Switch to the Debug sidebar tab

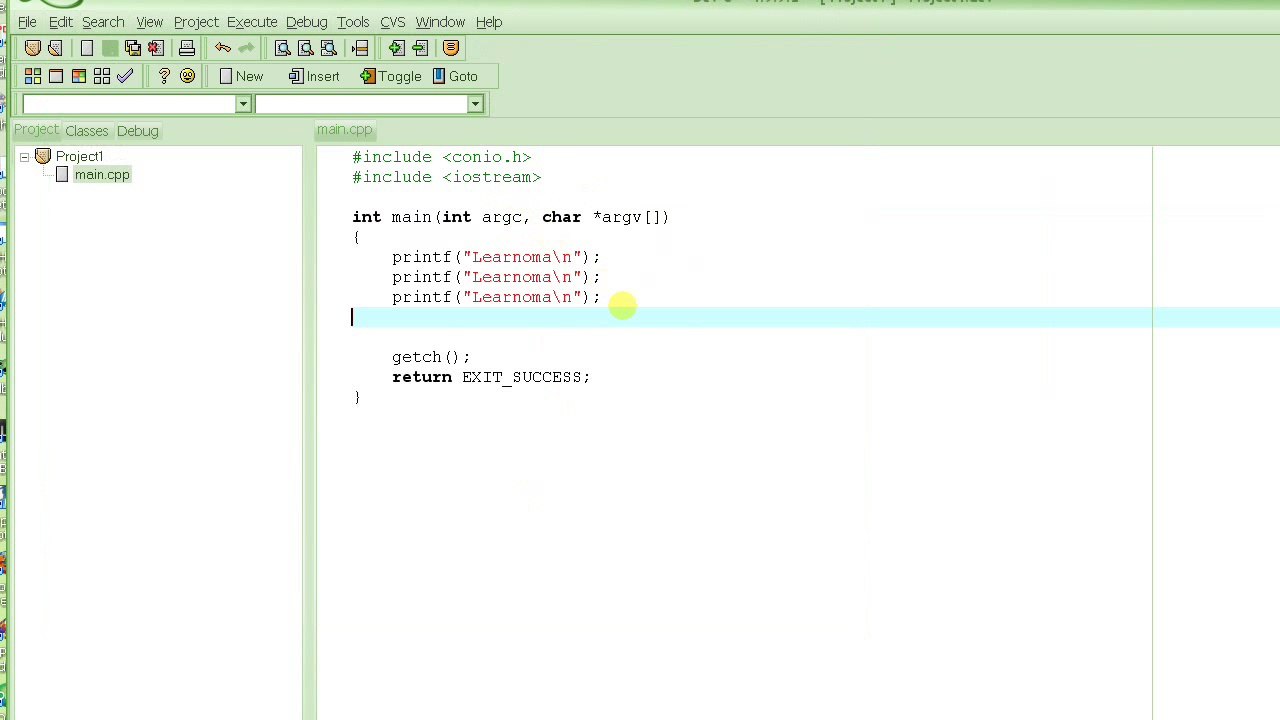tap(138, 131)
